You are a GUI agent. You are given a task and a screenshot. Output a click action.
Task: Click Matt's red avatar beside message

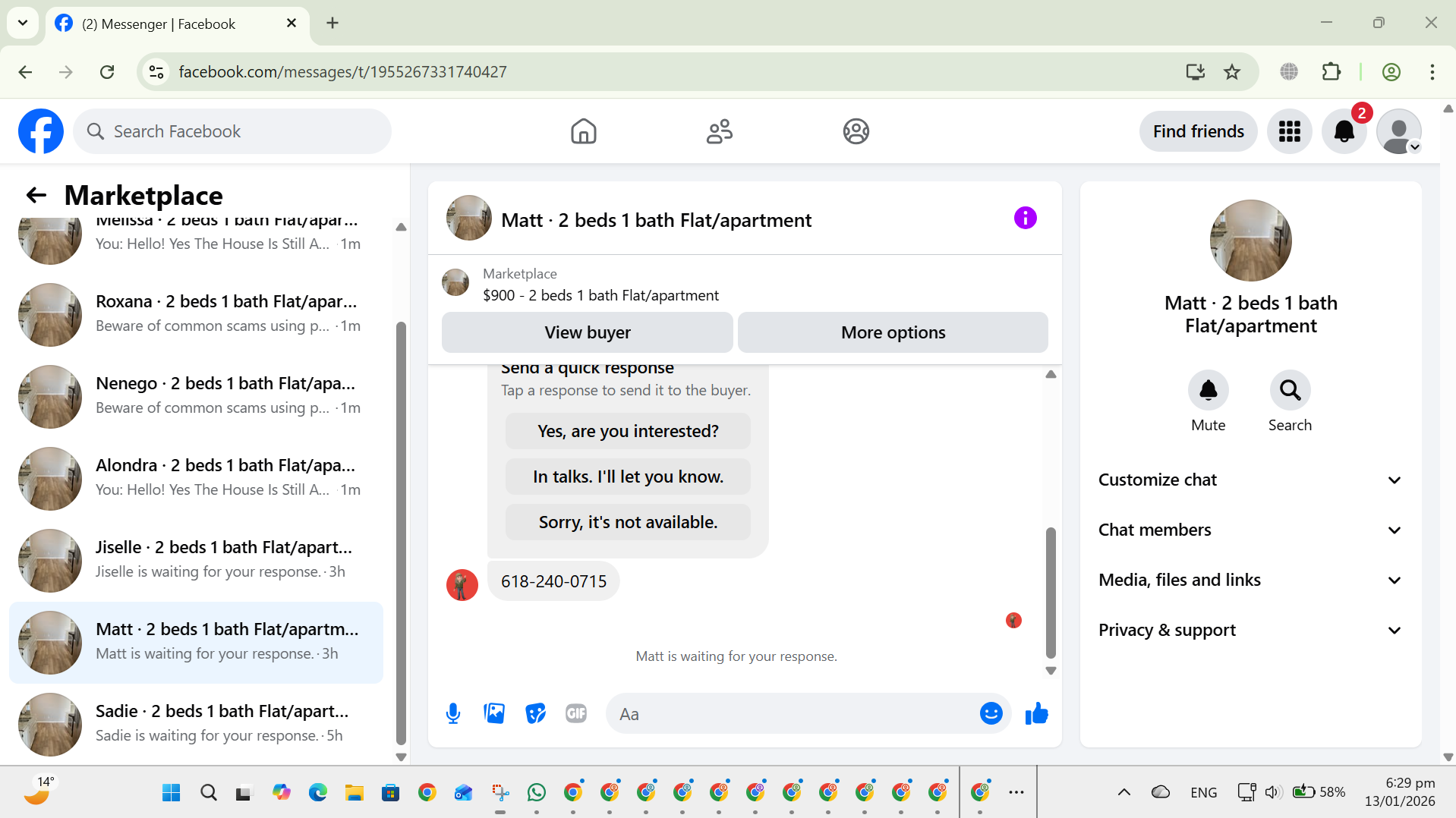(462, 584)
